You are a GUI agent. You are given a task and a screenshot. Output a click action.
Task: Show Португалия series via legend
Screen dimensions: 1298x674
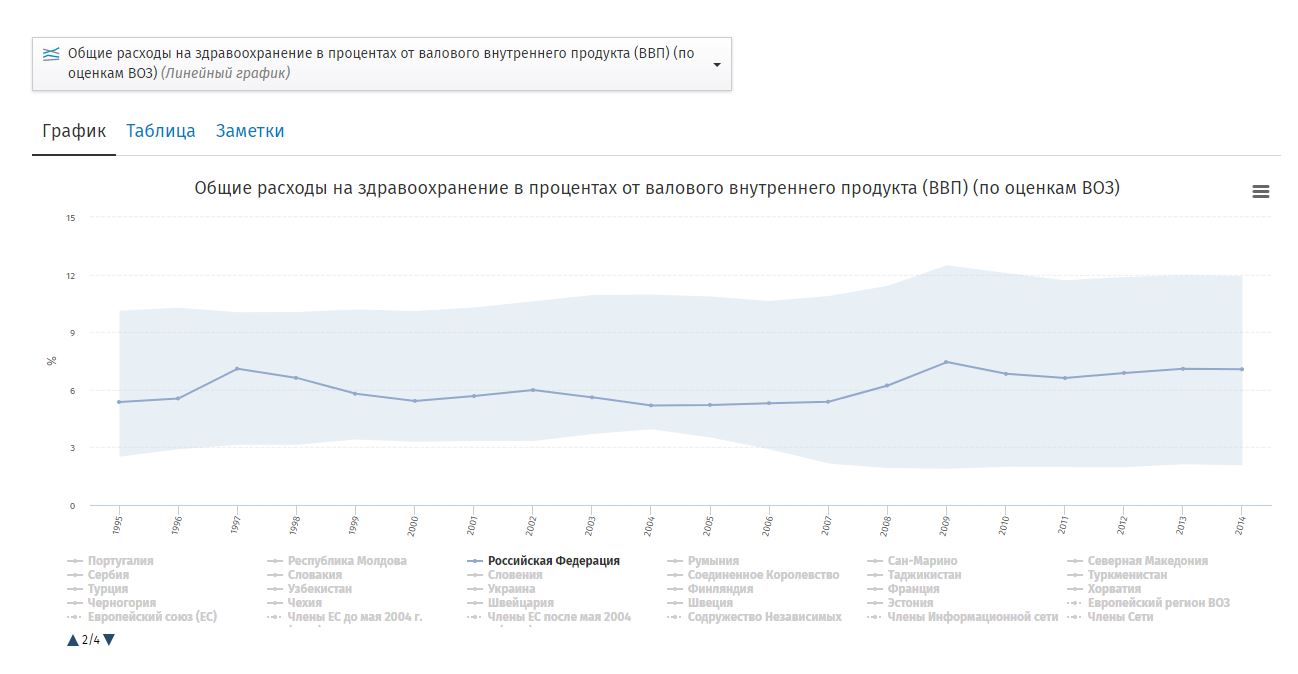coord(121,561)
